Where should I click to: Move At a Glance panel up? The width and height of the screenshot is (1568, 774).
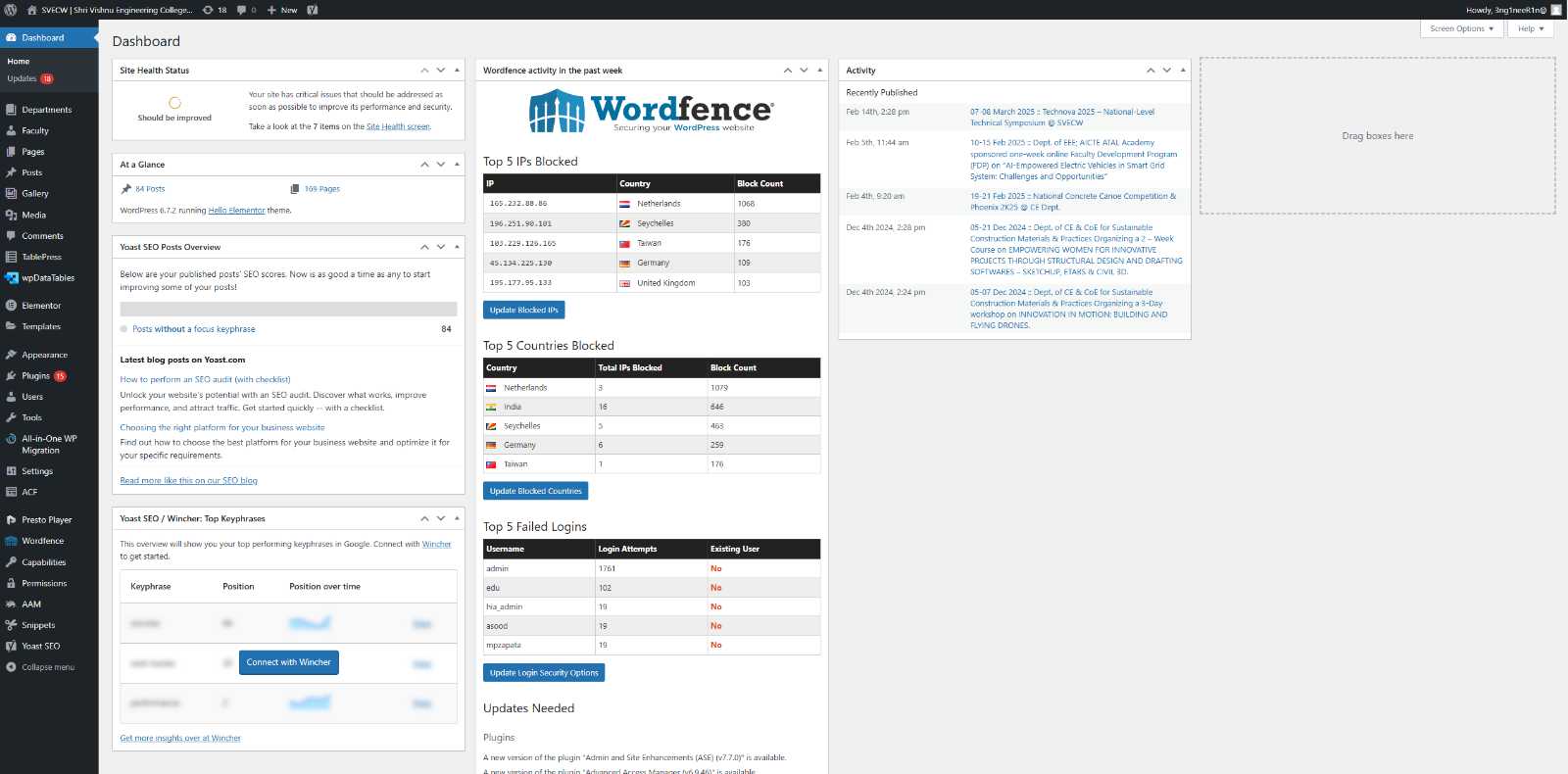pos(424,165)
